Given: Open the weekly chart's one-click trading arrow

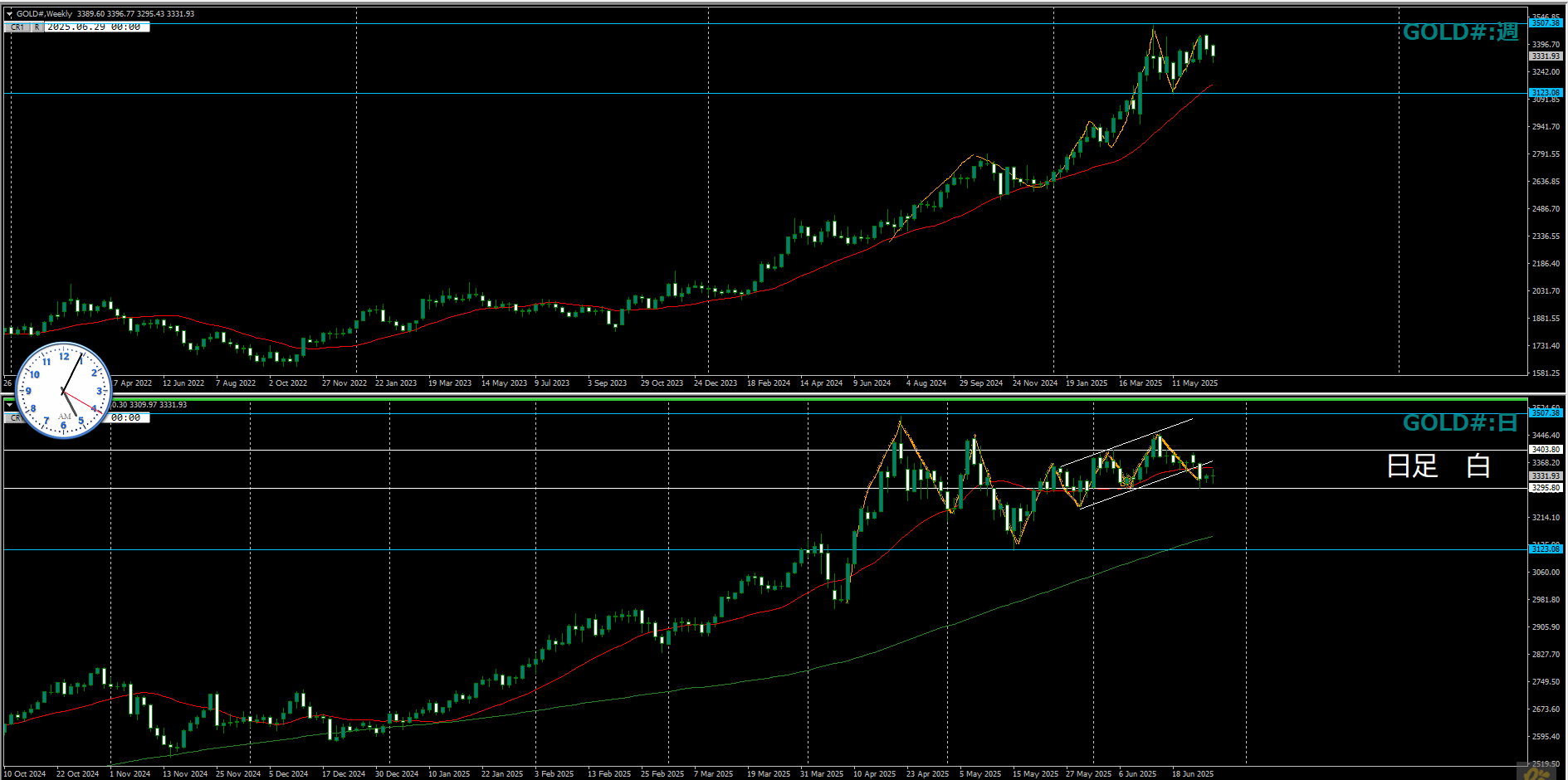Looking at the screenshot, I should tap(9, 14).
